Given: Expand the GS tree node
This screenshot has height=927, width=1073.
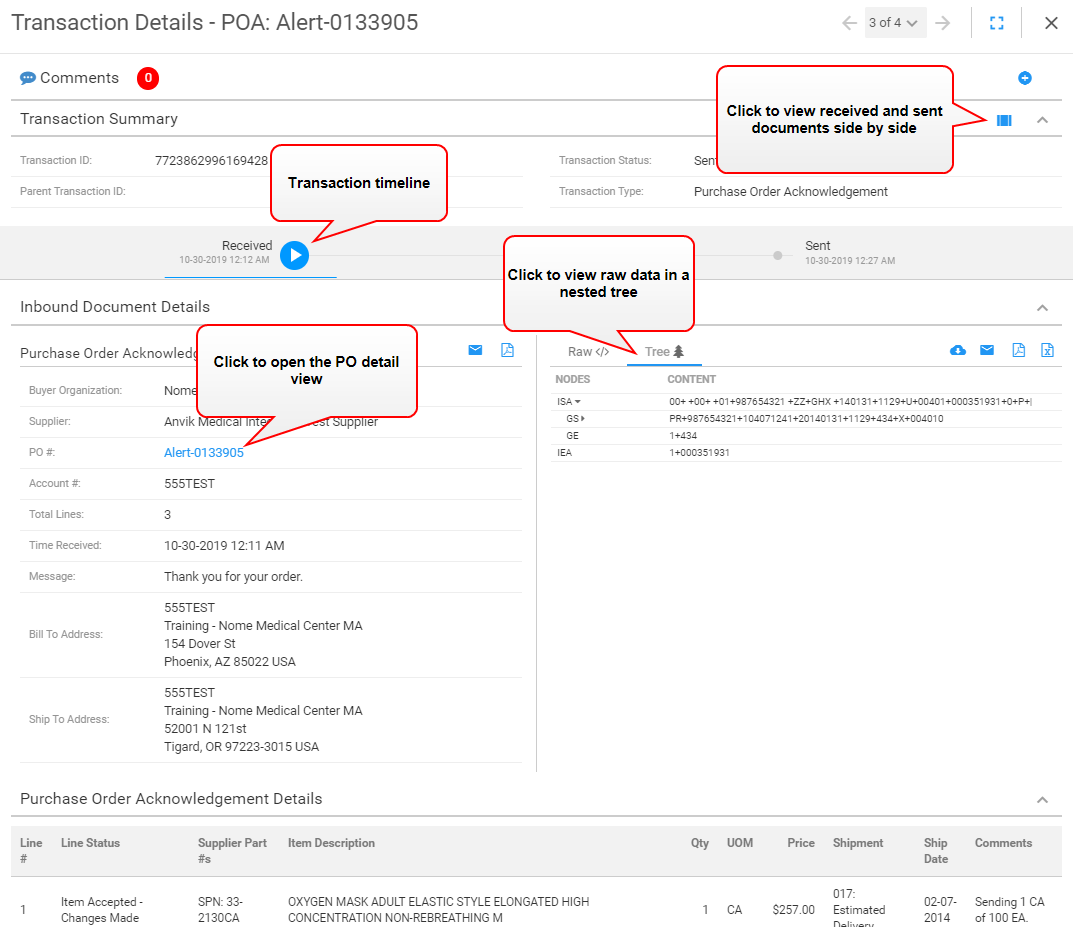Looking at the screenshot, I should tap(582, 419).
